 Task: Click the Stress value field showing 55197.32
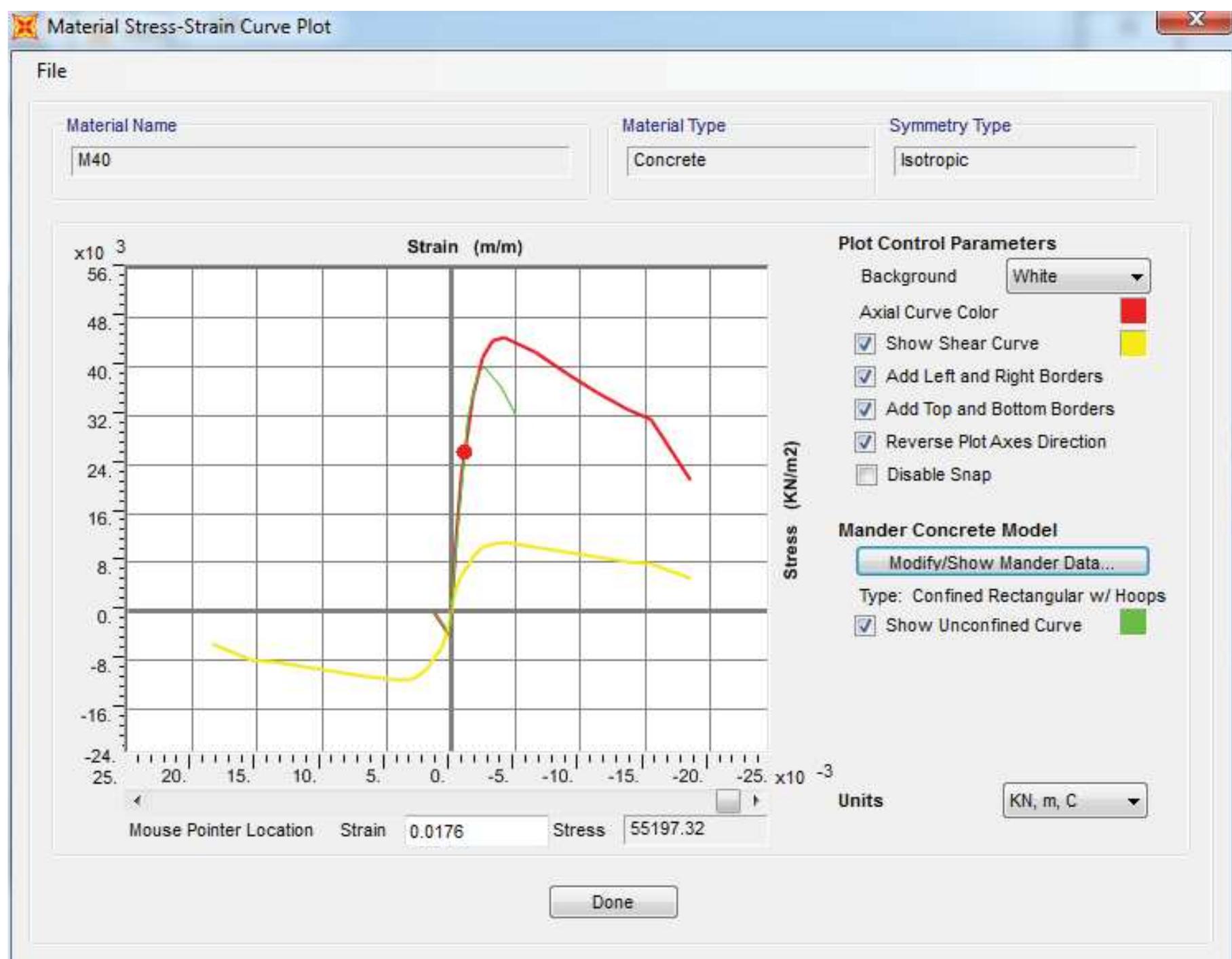(695, 829)
